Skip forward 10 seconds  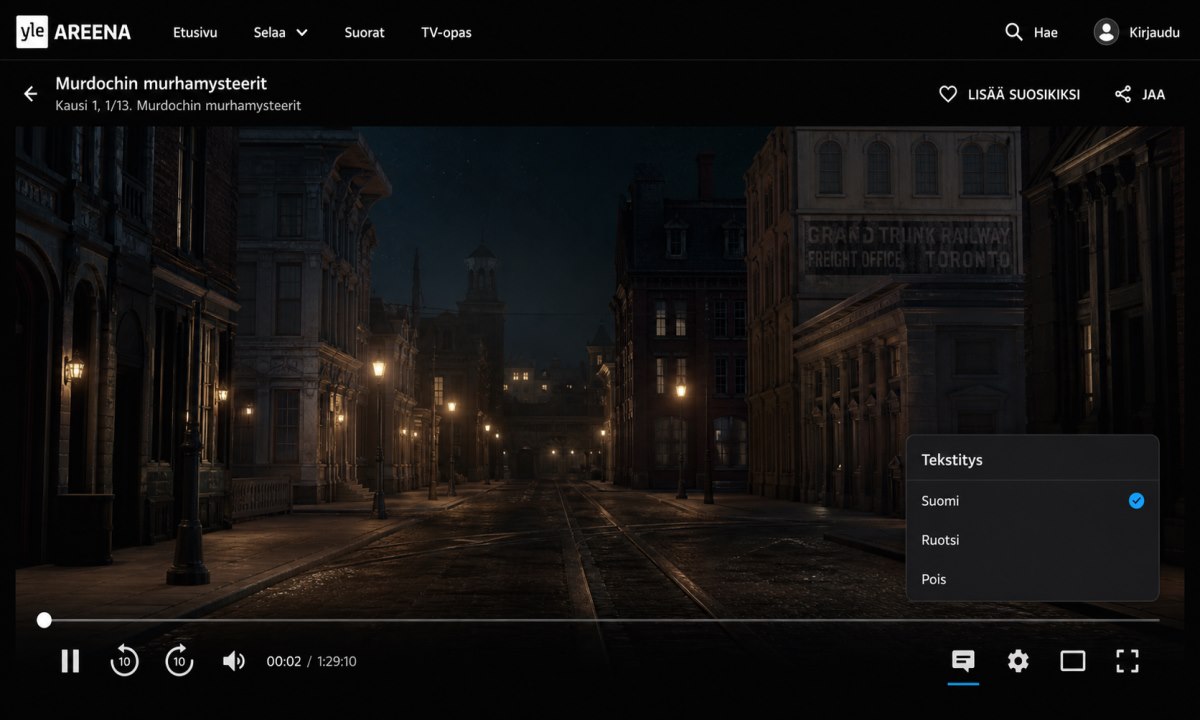[x=179, y=661]
